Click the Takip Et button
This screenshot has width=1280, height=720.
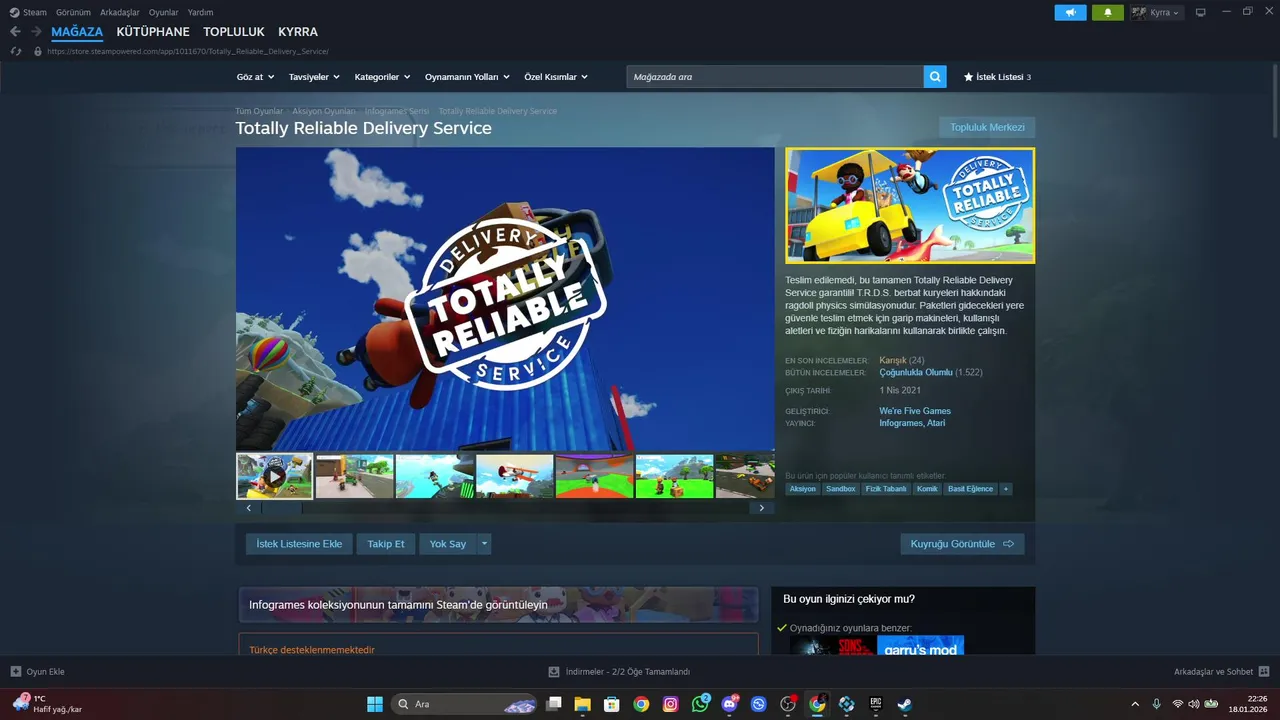(x=386, y=544)
